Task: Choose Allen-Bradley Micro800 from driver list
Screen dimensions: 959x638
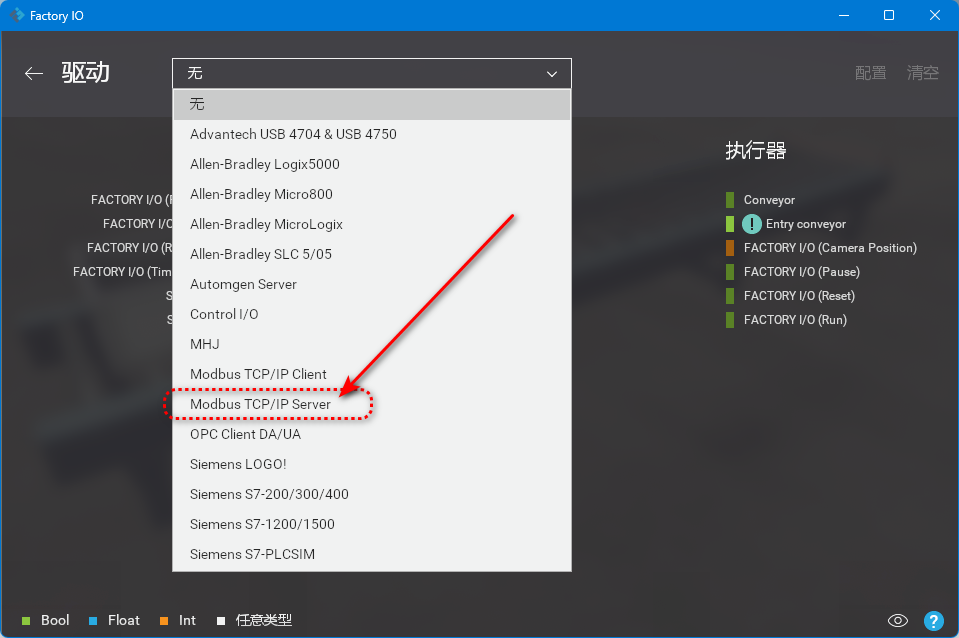Action: (x=261, y=194)
